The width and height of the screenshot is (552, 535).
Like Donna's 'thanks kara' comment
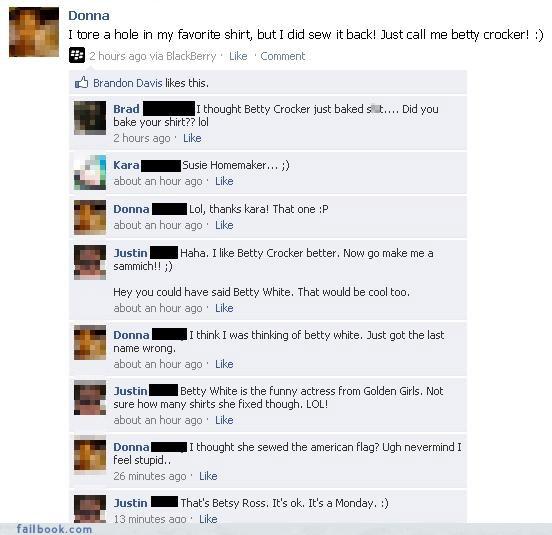[224, 225]
